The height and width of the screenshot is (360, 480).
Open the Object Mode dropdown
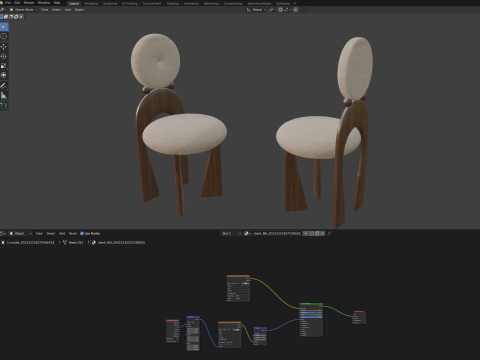coord(23,10)
